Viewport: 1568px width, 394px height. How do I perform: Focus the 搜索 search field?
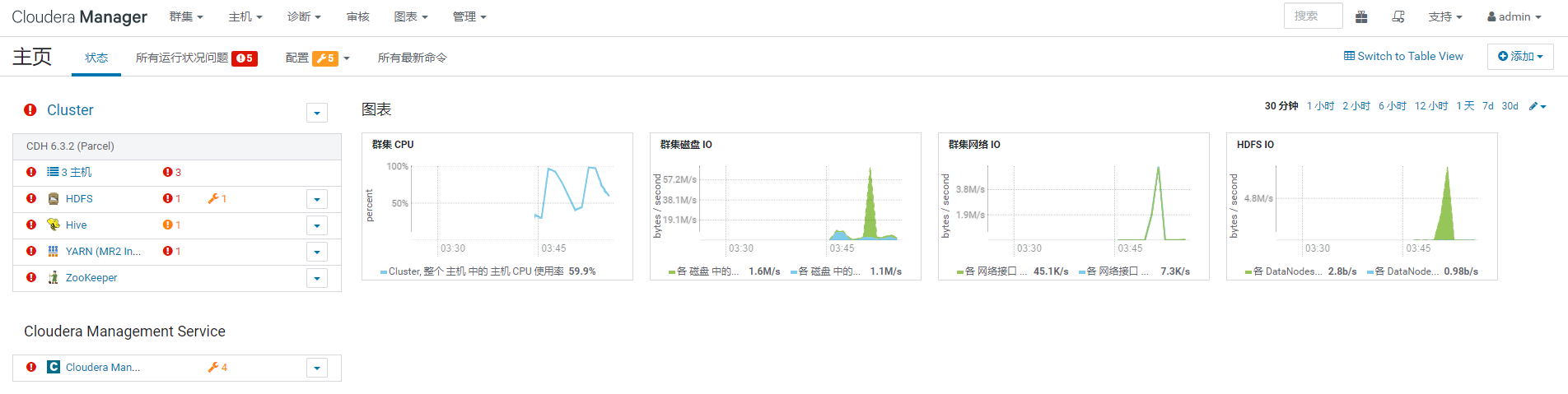[1313, 16]
